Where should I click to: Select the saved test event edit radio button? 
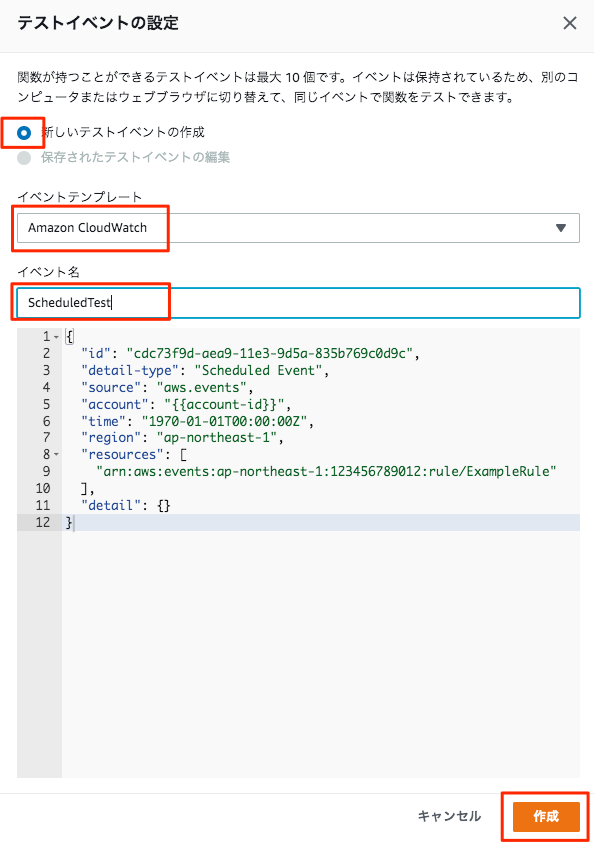pyautogui.click(x=24, y=157)
